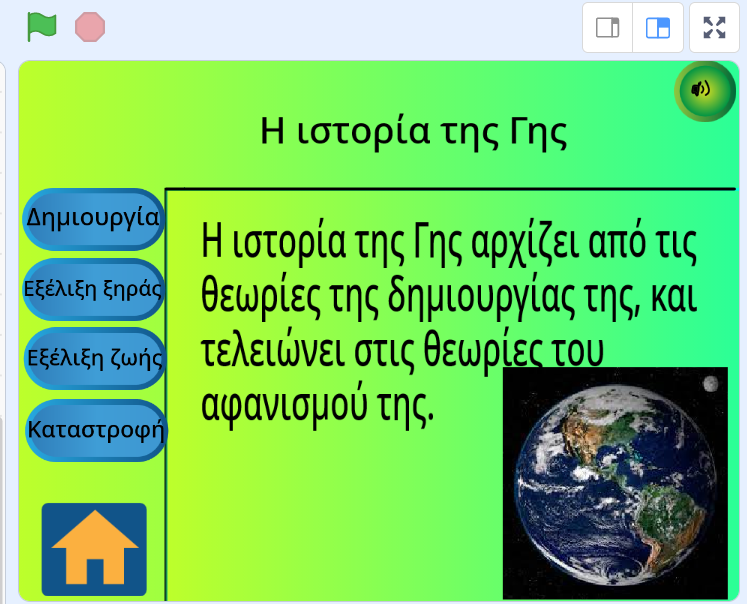Click the title Η ιστορία της Γης
747x604 pixels.
point(414,131)
